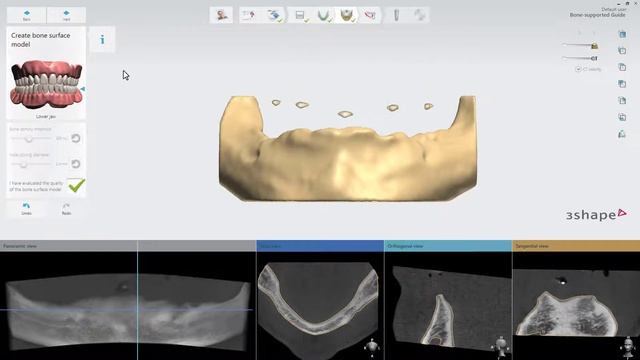Open the patient step icon in workflow bar

(221, 15)
